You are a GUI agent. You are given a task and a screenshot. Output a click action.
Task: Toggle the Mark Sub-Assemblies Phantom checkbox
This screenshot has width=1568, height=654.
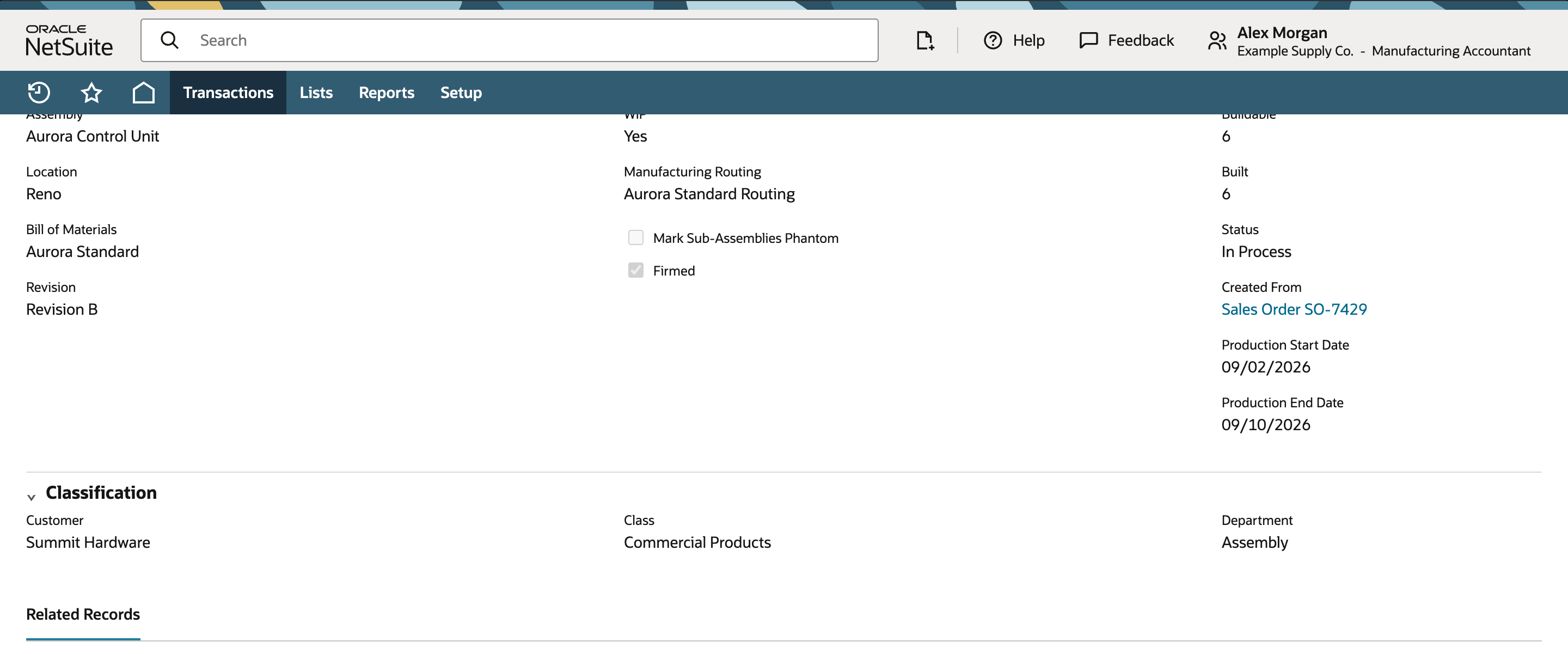click(635, 237)
